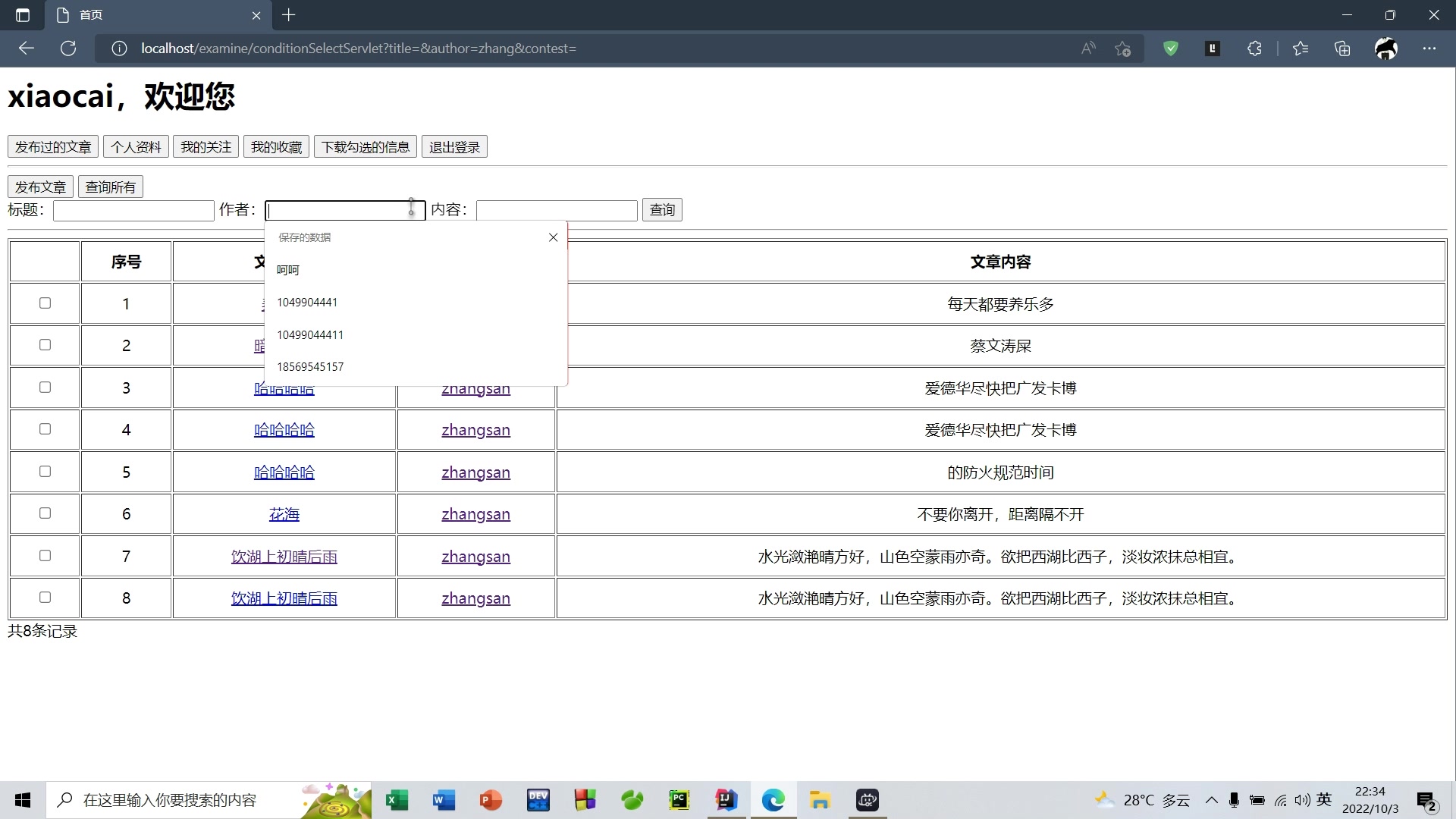The image size is (1456, 819).
Task: Open the volume control in tray
Action: [1303, 800]
